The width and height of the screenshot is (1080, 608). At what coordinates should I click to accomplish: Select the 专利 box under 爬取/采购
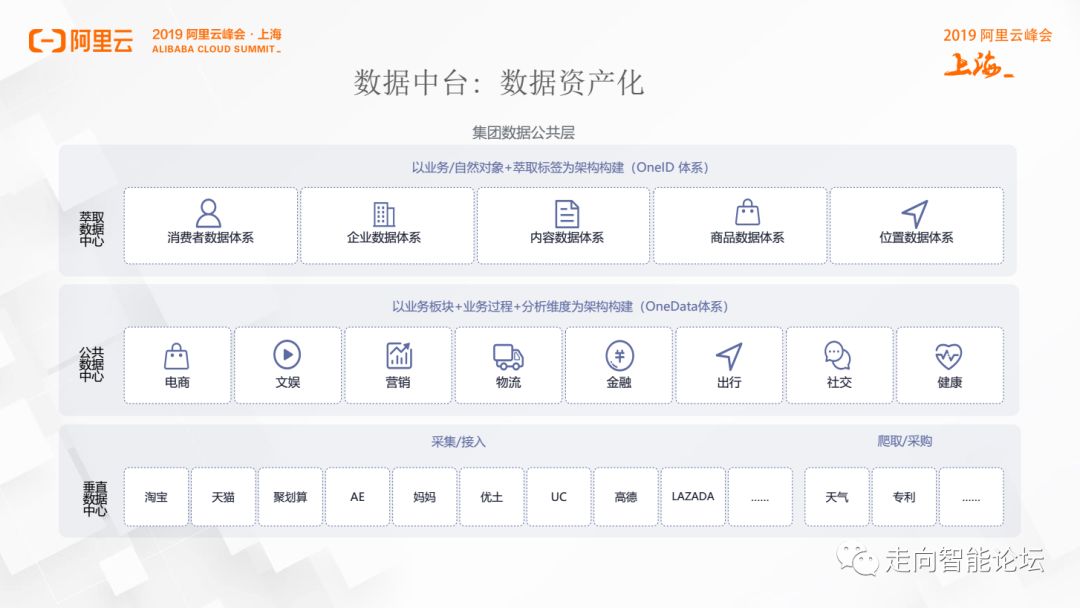pos(904,497)
